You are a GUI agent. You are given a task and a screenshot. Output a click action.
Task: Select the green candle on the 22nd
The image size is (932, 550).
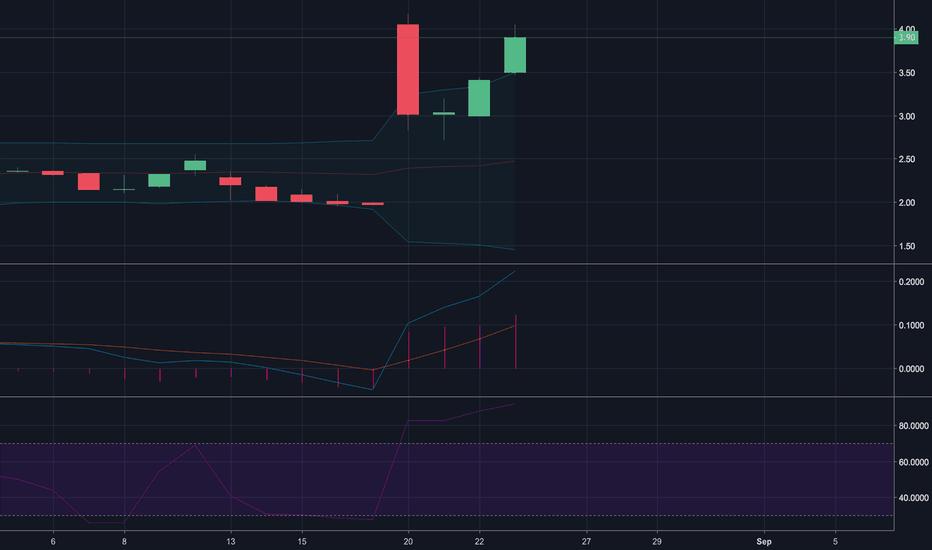(x=479, y=98)
